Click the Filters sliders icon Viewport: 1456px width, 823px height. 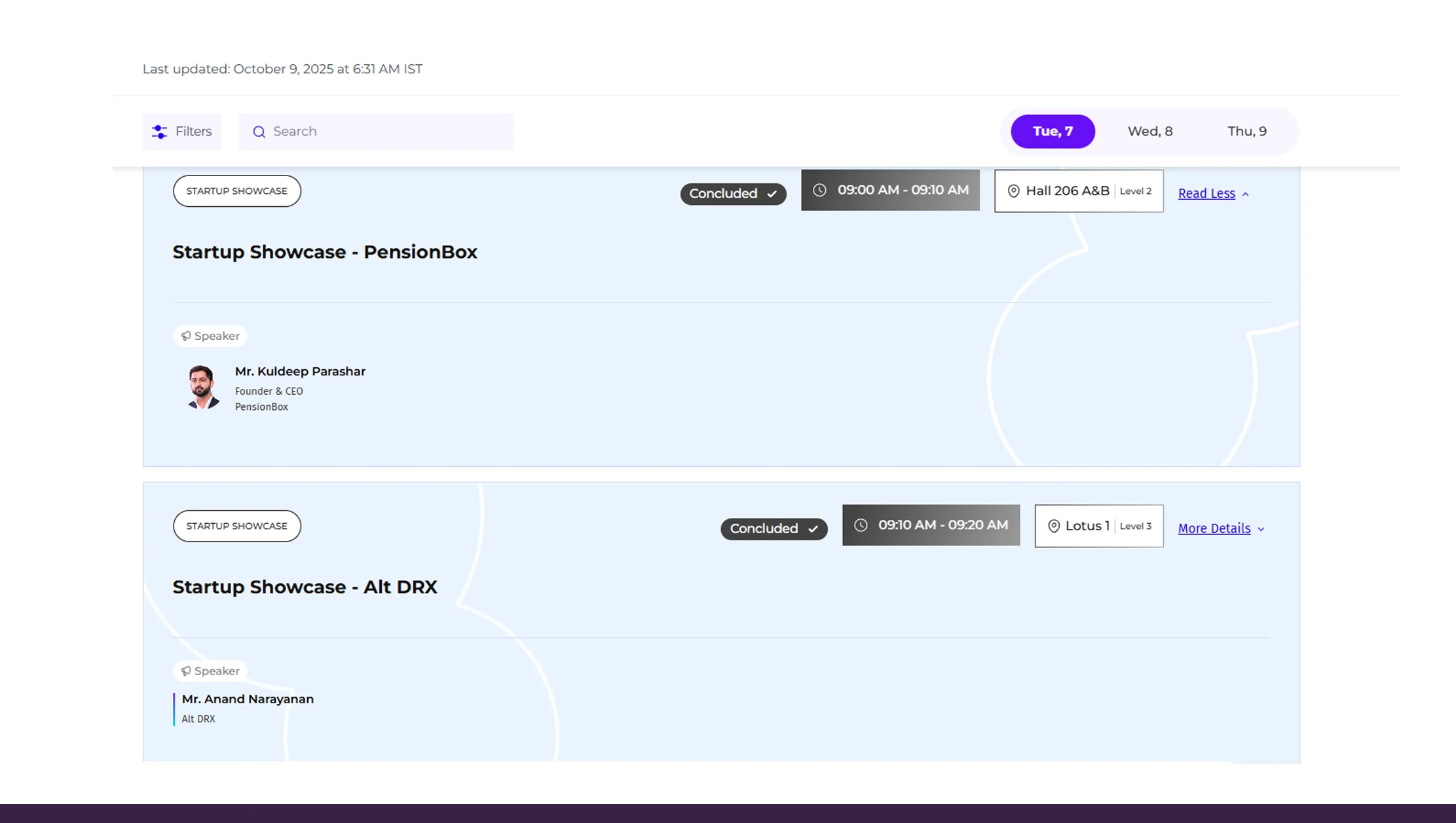(159, 132)
